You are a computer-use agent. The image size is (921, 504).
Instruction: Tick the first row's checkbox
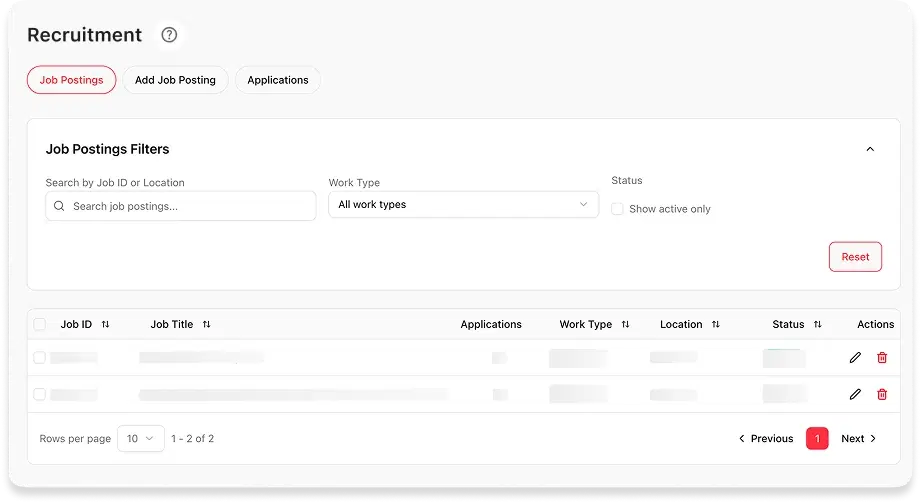pyautogui.click(x=39, y=357)
